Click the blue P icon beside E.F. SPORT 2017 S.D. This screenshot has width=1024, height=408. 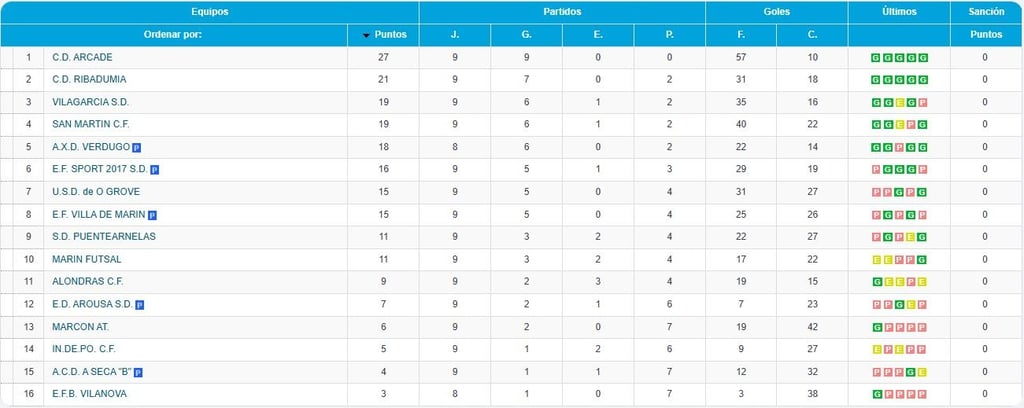pyautogui.click(x=155, y=170)
